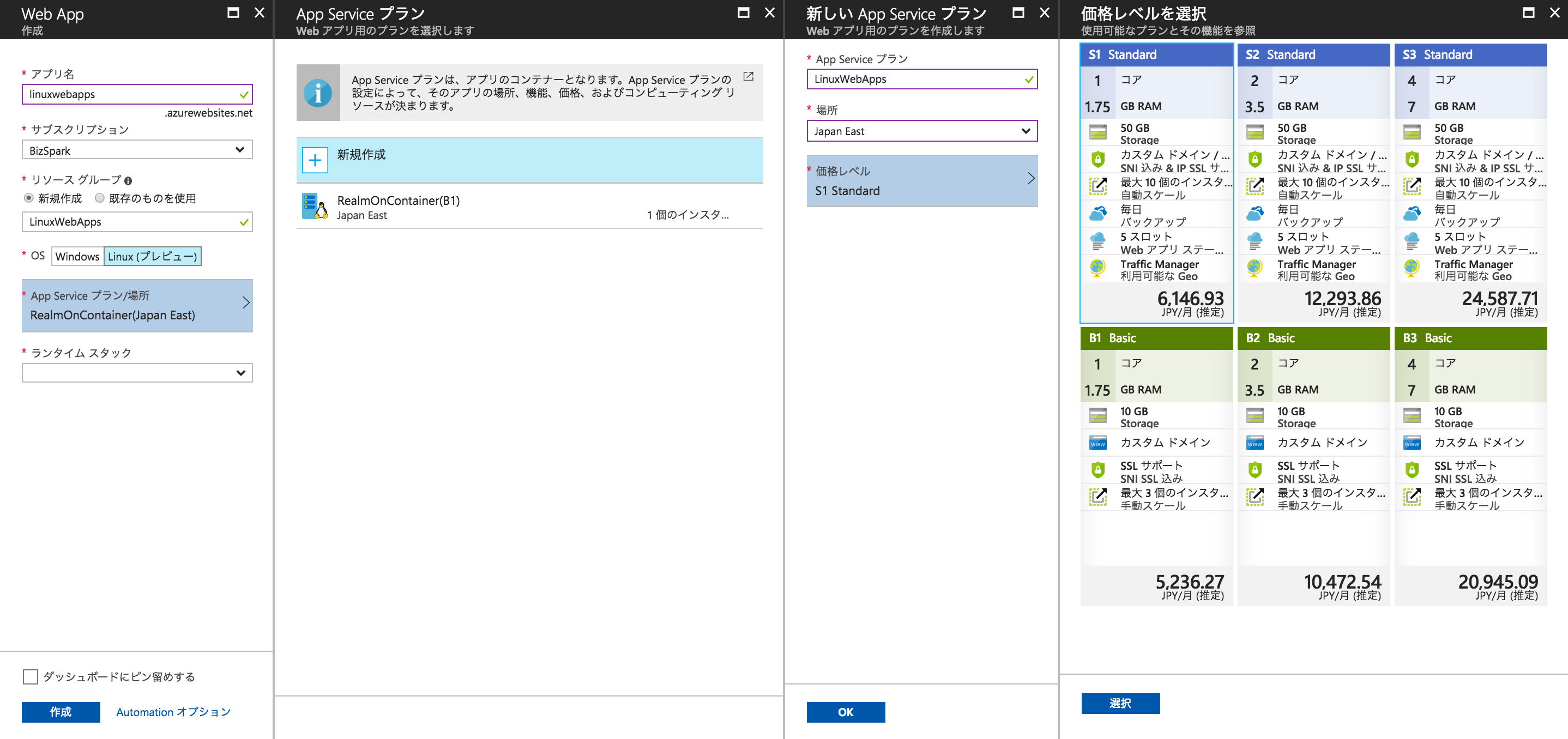Image resolution: width=1568 pixels, height=739 pixels.
Task: Click the resource group info tooltip icon
Action: point(128,180)
